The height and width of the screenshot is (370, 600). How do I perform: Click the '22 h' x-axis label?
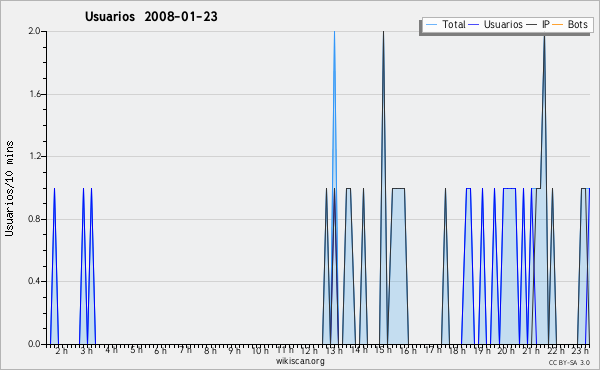(x=556, y=350)
